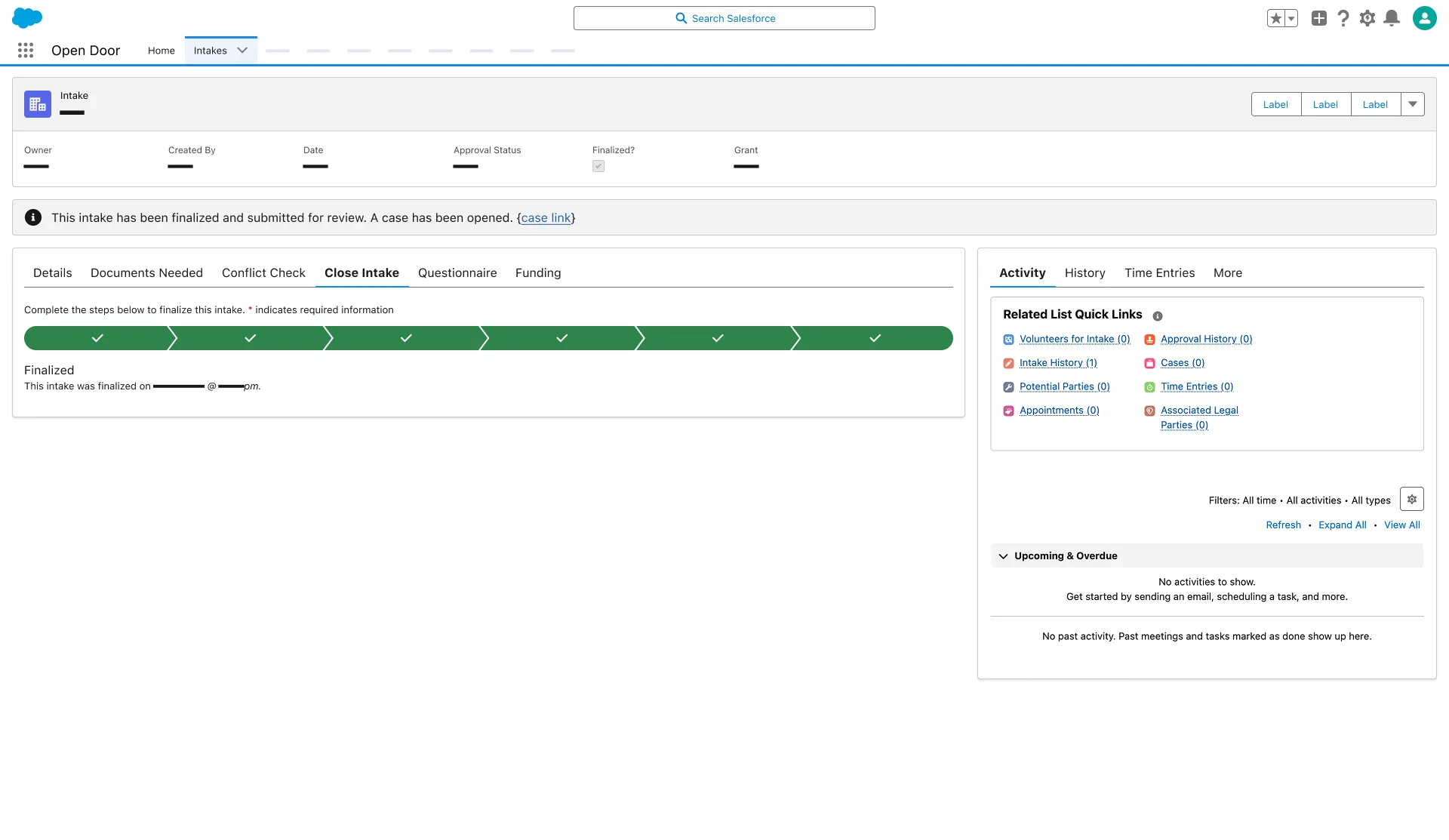
Task: Click the Appointments icon
Action: 1008,411
